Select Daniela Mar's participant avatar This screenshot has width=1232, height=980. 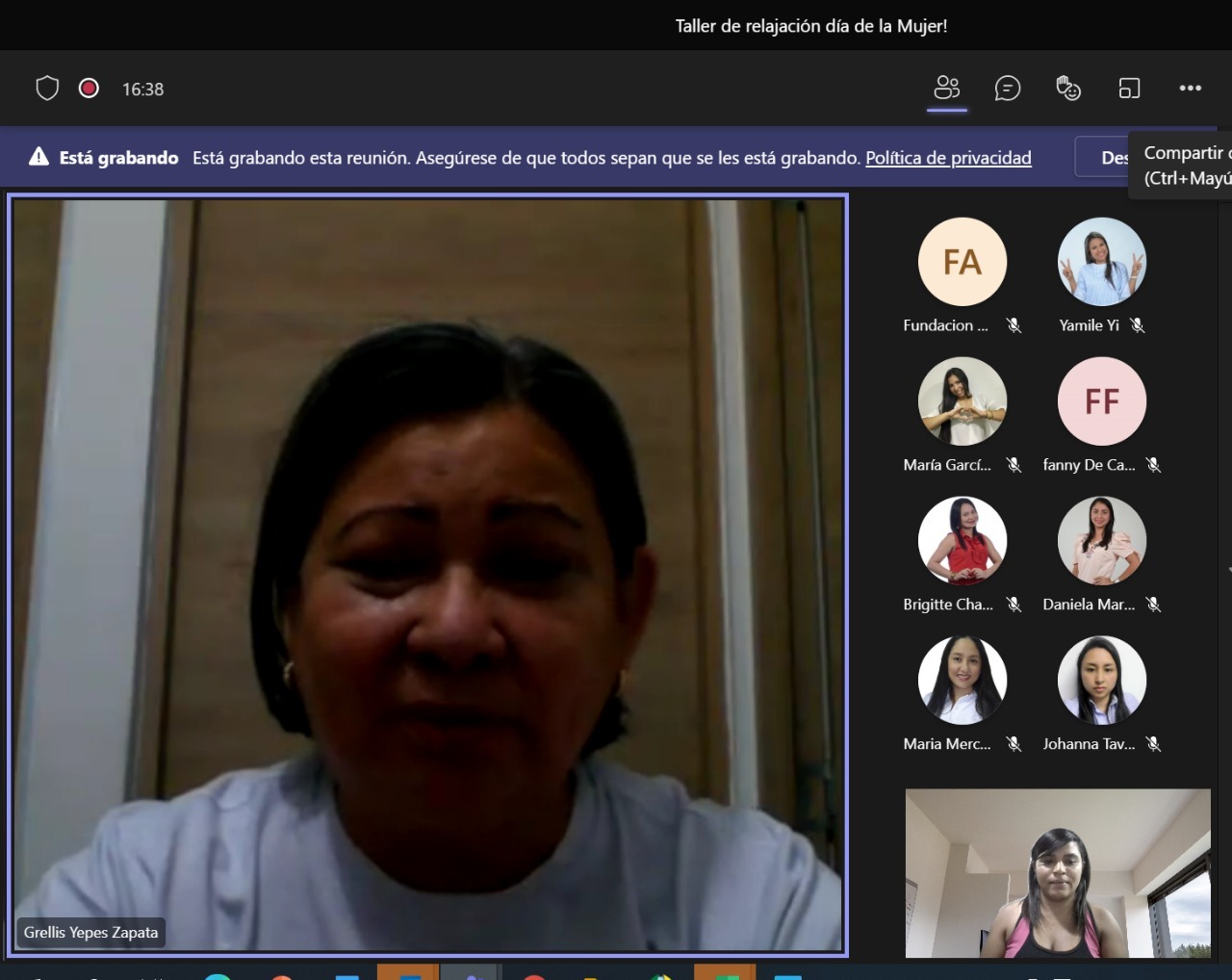(x=1102, y=541)
